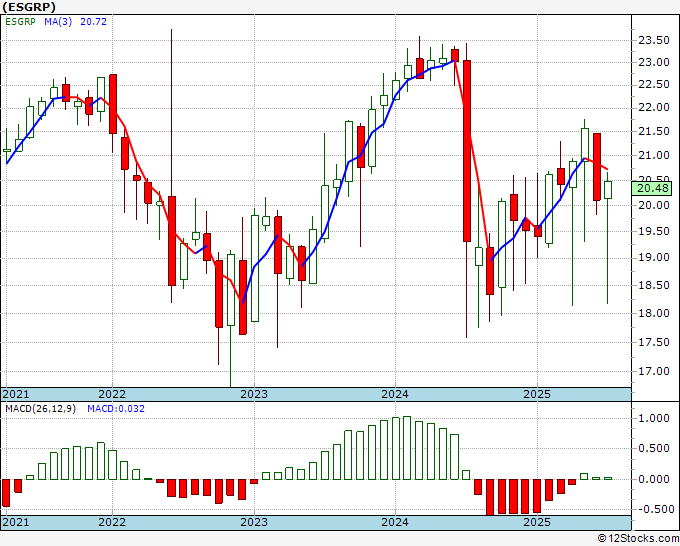
Task: Click the 23.50 price axis label
Action: coord(654,40)
